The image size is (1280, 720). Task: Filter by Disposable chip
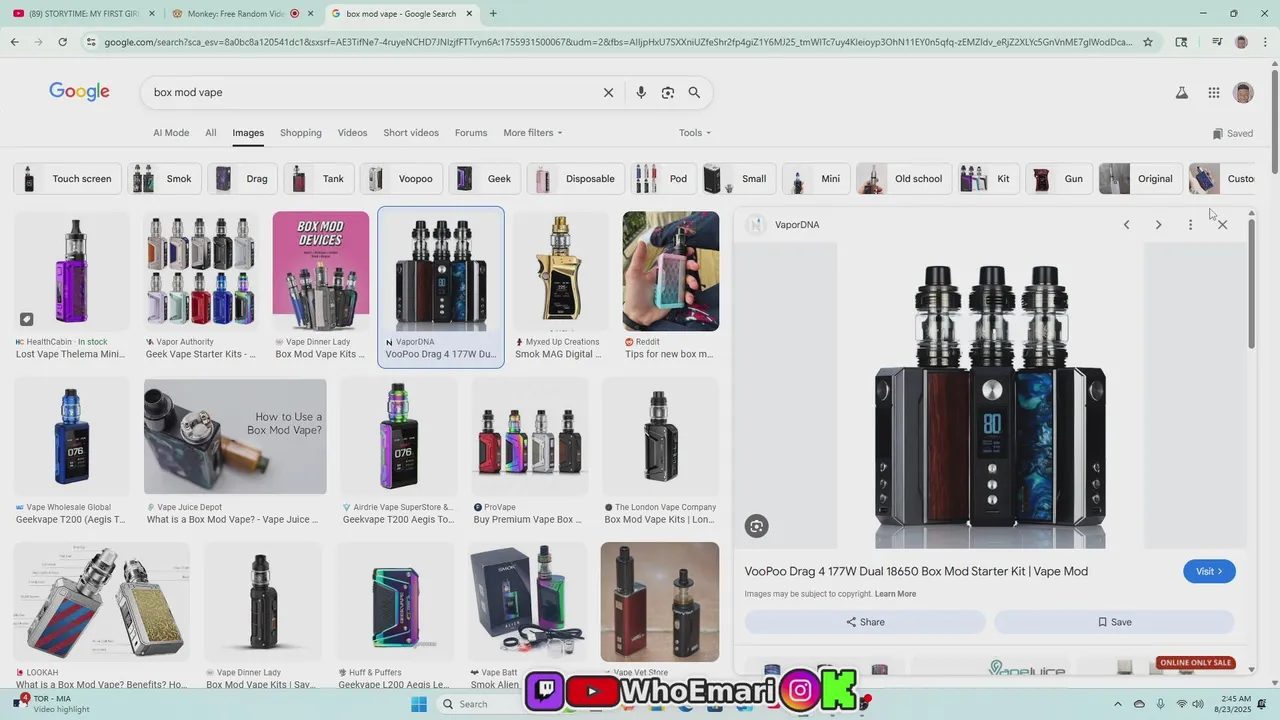click(x=576, y=179)
